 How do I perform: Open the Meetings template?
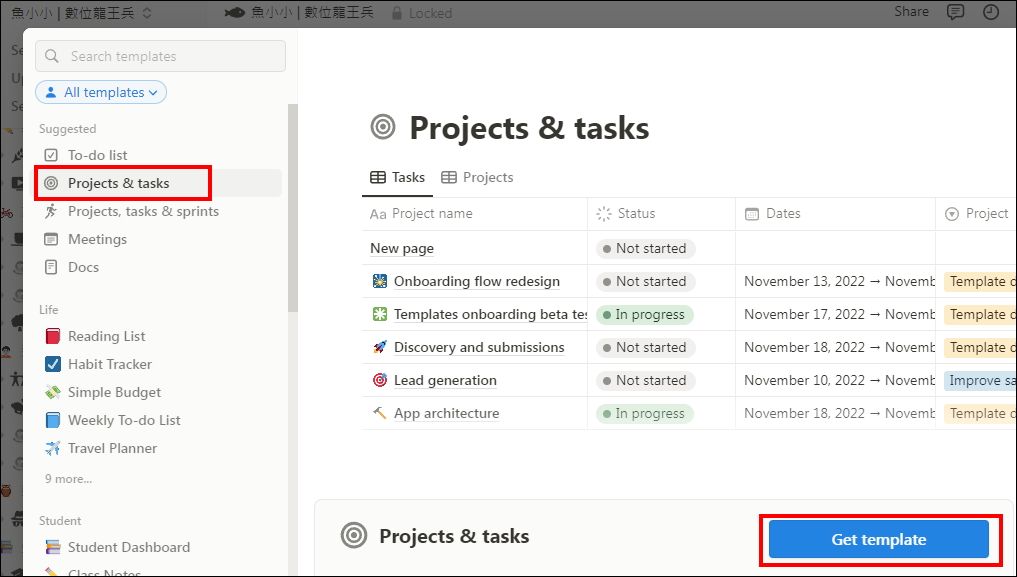coord(159,239)
